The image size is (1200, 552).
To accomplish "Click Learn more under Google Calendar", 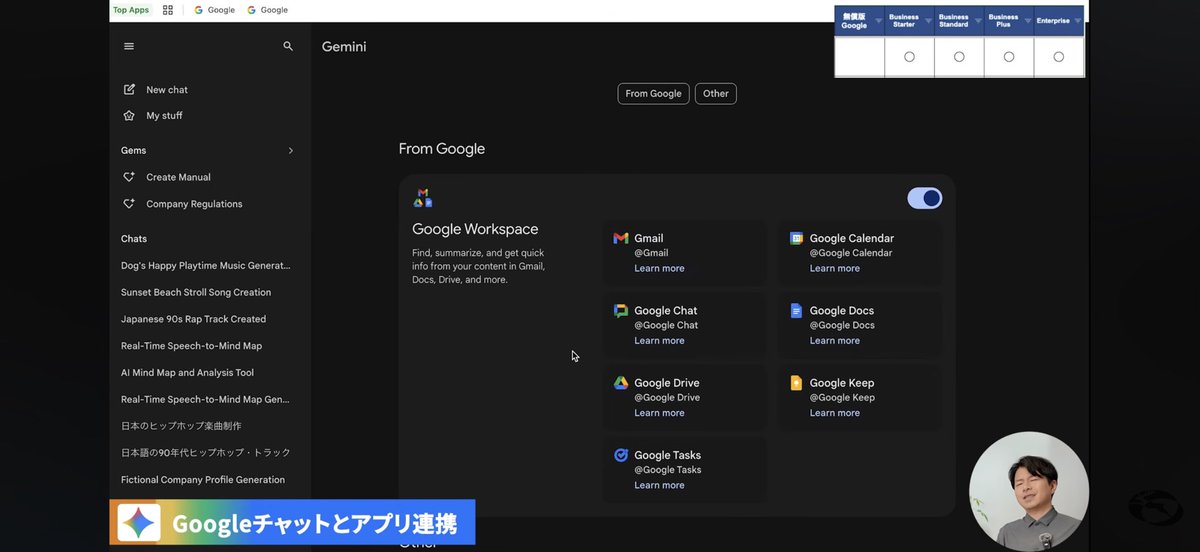I will click(835, 268).
